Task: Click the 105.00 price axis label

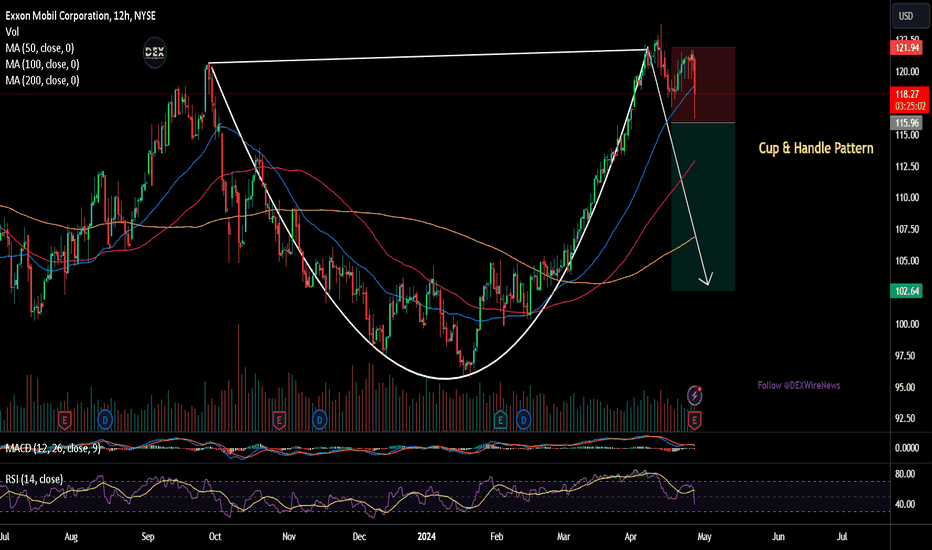Action: click(907, 260)
